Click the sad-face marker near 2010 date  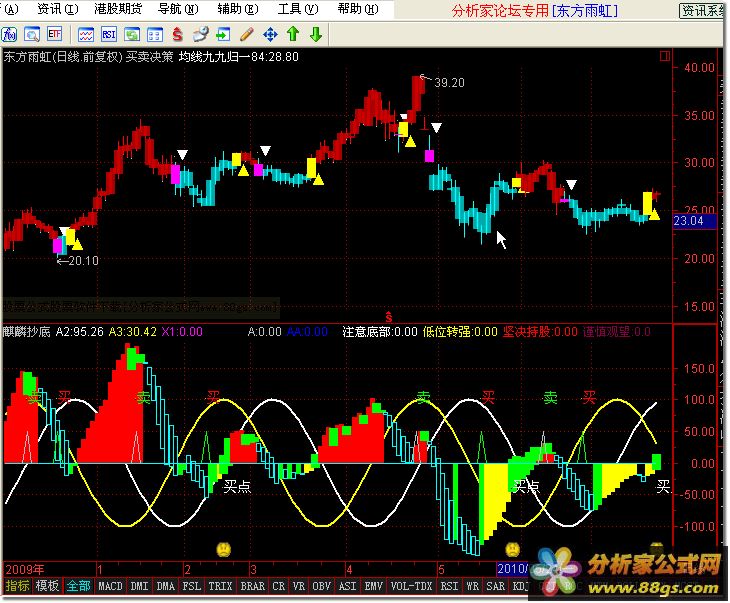click(513, 549)
